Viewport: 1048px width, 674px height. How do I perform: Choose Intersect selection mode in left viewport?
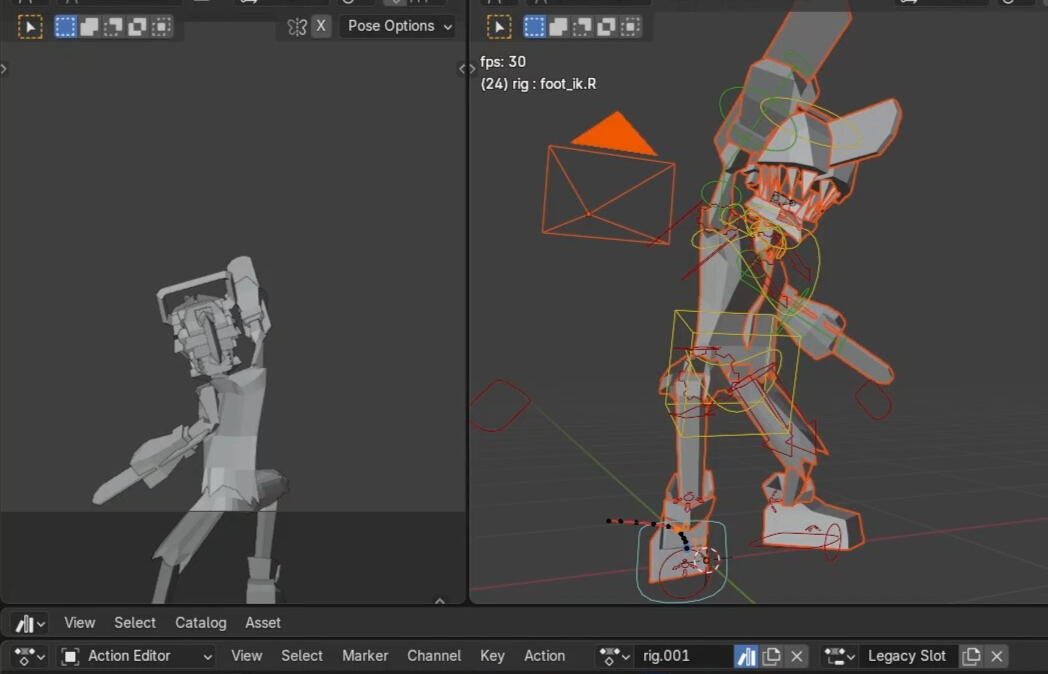tap(161, 27)
